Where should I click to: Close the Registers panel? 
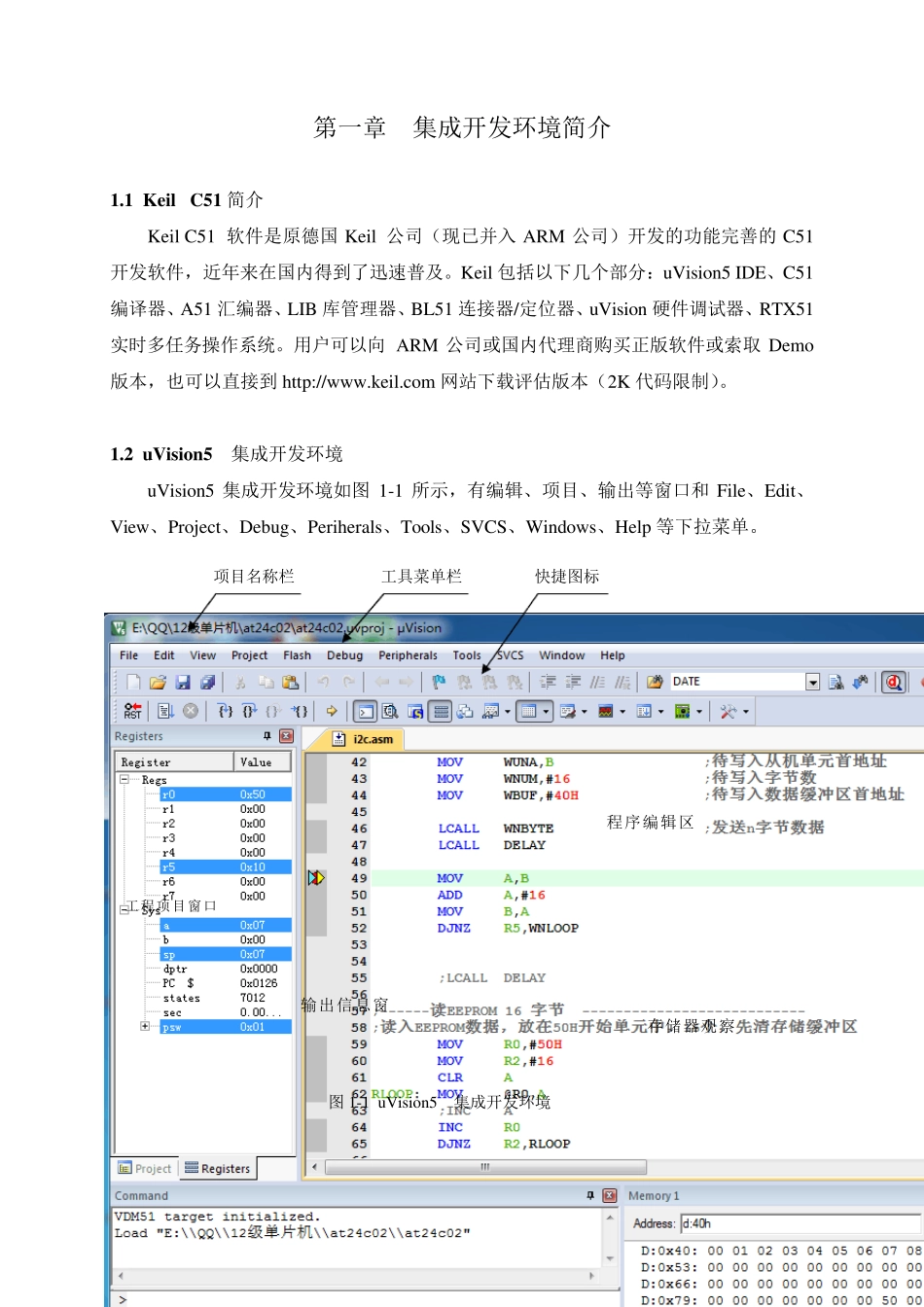[x=286, y=736]
